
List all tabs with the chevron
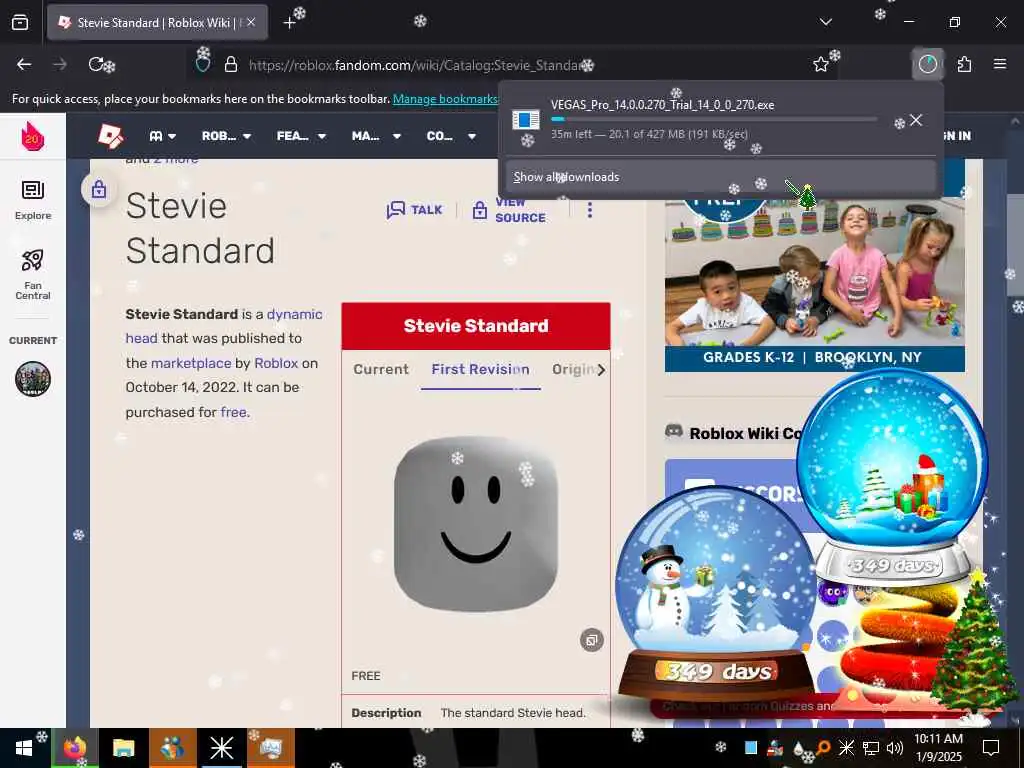(x=825, y=22)
